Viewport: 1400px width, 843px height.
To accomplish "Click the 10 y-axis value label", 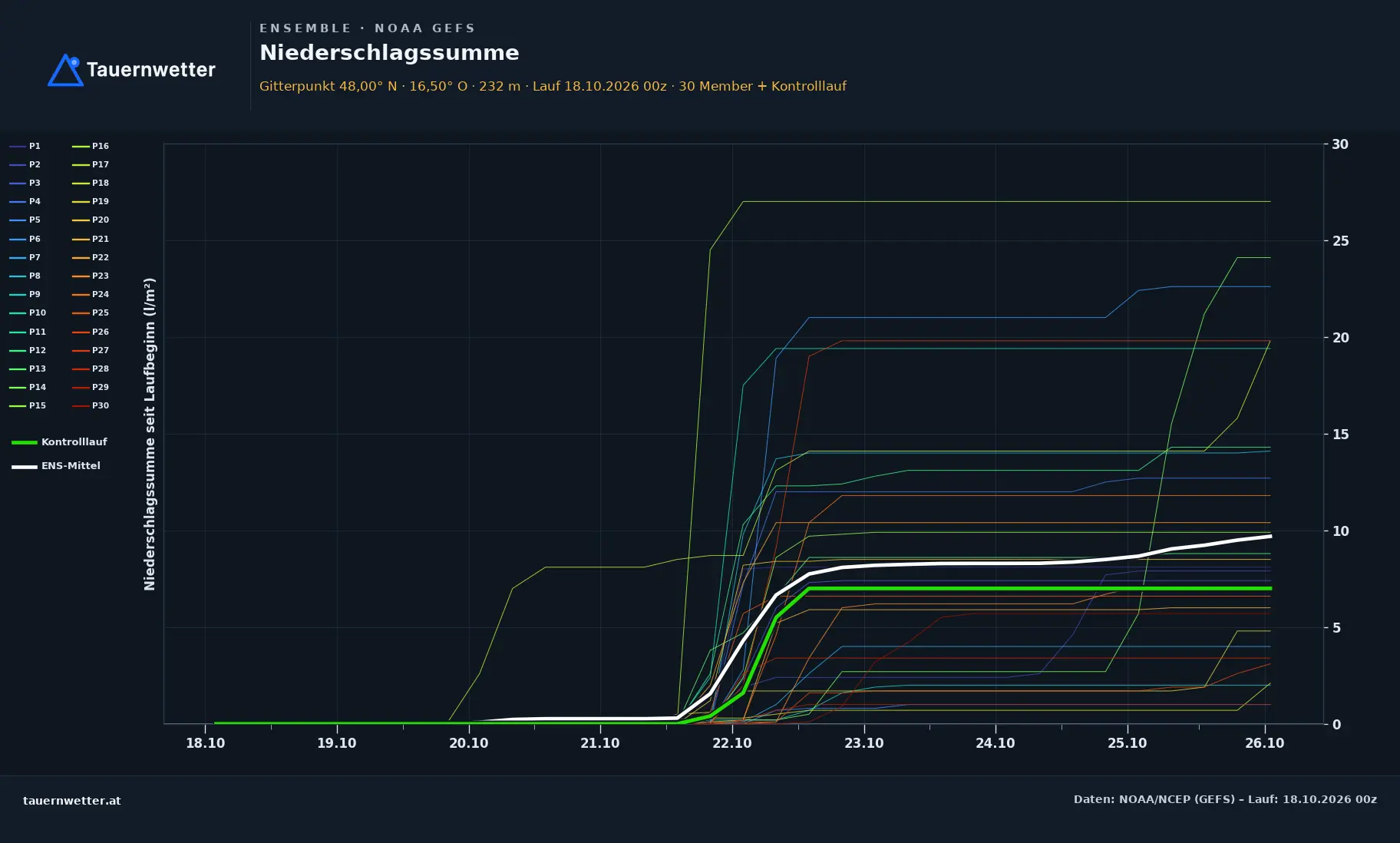I will pyautogui.click(x=1340, y=531).
